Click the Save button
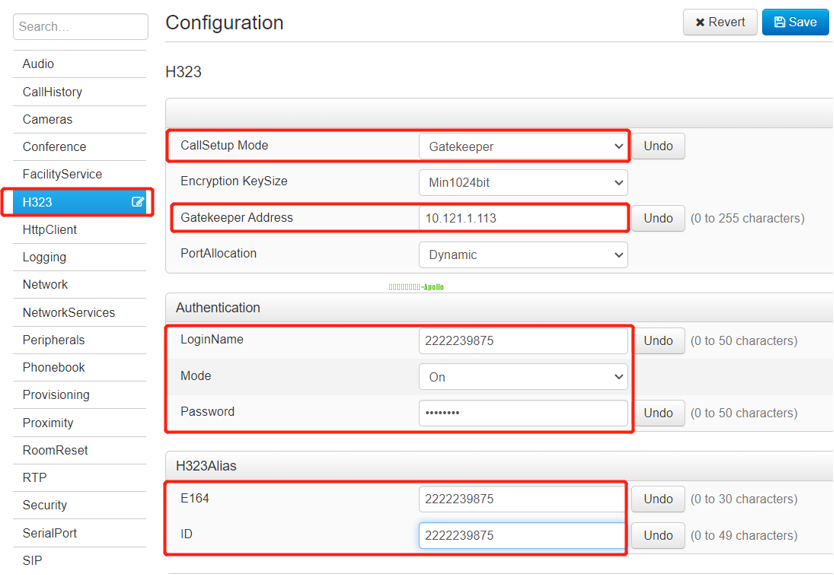834x575 pixels. 795,22
